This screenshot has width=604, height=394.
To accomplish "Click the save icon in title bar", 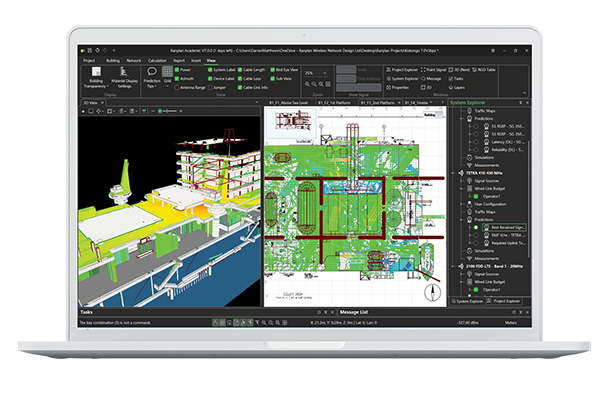I will tap(90, 50).
